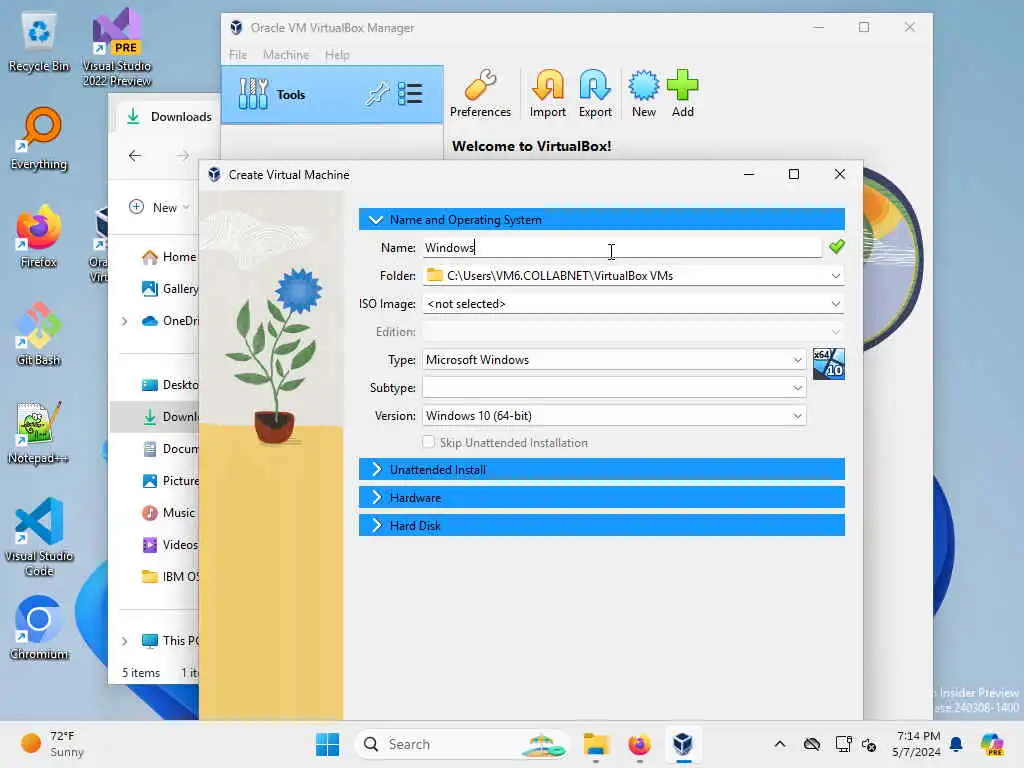The width and height of the screenshot is (1024, 768).
Task: Select Pictures folder in File Explorer sidebar
Action: 170,481
